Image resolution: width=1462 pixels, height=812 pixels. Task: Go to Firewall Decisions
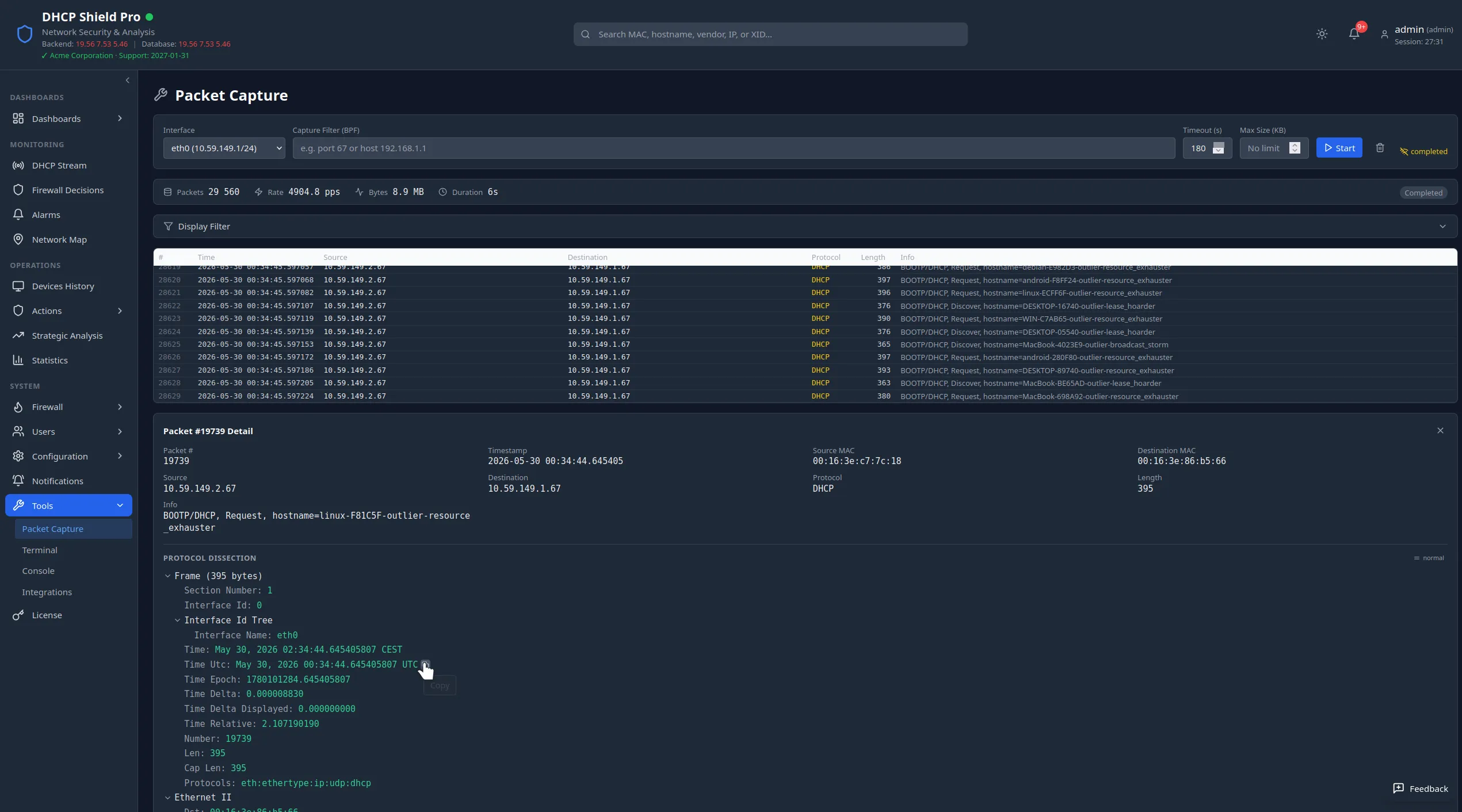click(68, 190)
